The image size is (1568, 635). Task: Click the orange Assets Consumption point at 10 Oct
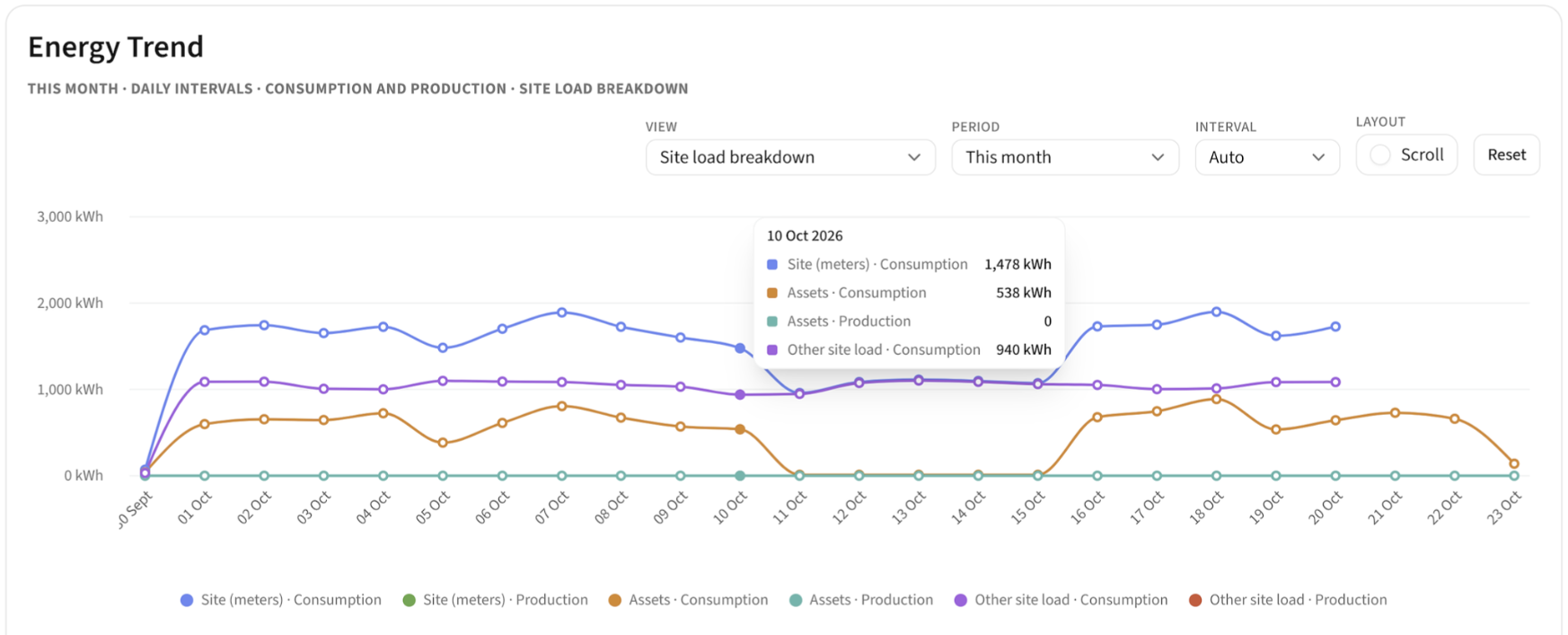tap(740, 429)
